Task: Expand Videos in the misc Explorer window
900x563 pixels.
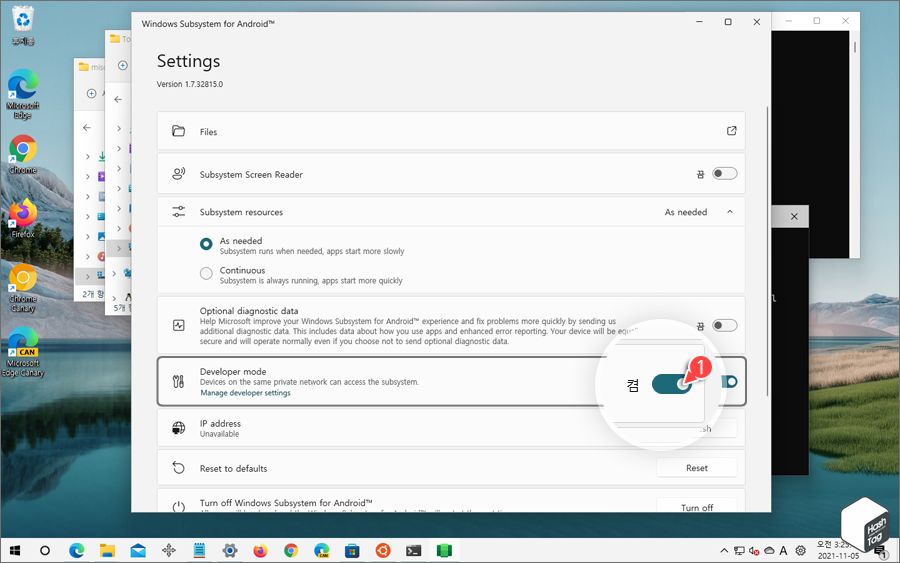Action: pos(87,176)
